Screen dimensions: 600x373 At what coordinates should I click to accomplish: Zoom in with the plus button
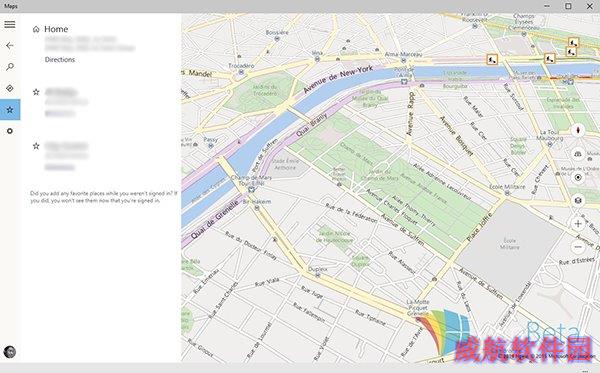click(x=578, y=224)
